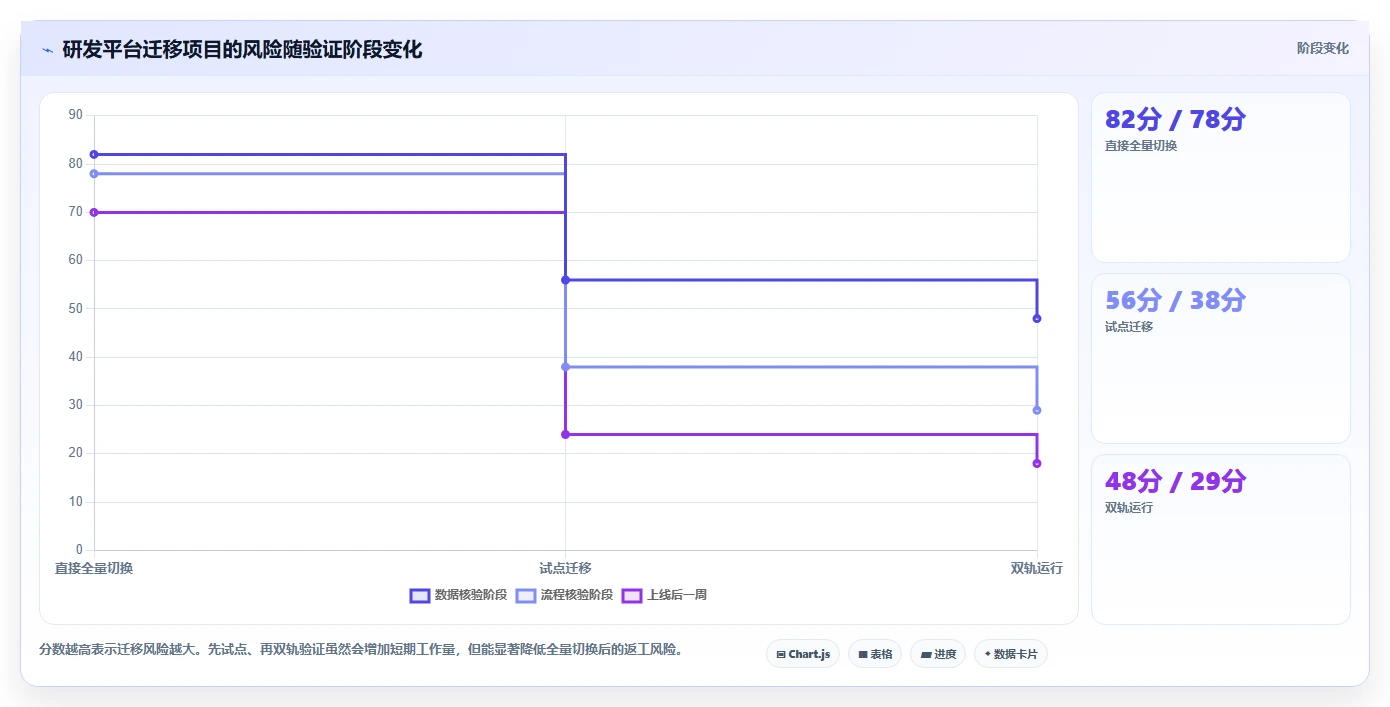
Task: Click the footnote text starting 分数越高表示
Action: (x=364, y=649)
